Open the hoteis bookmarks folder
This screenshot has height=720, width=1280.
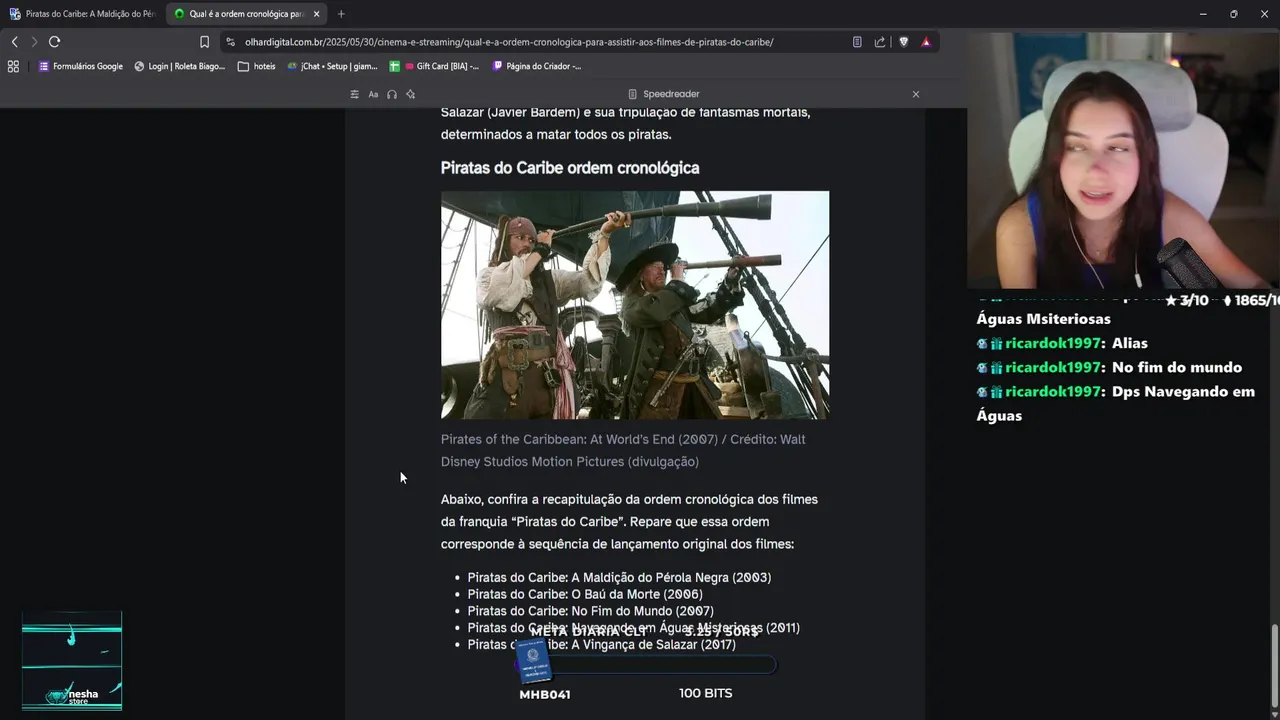coord(257,66)
